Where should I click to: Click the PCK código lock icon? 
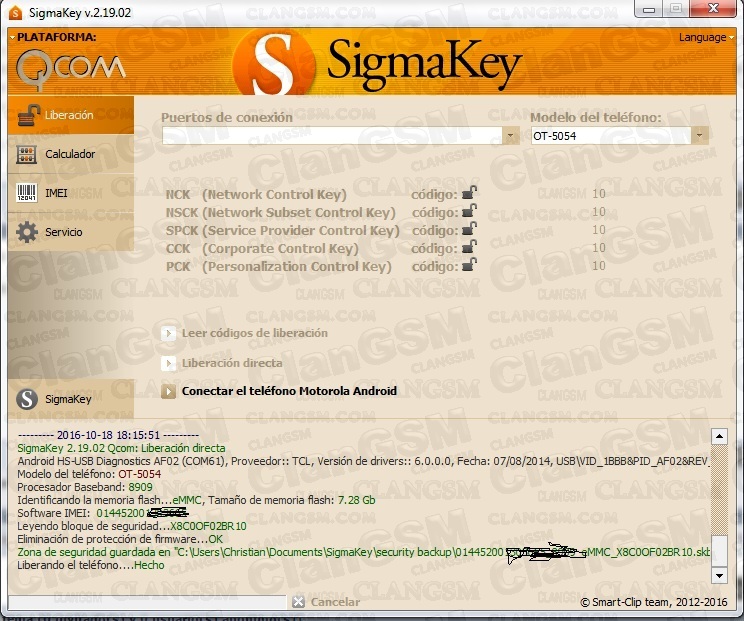[469, 265]
